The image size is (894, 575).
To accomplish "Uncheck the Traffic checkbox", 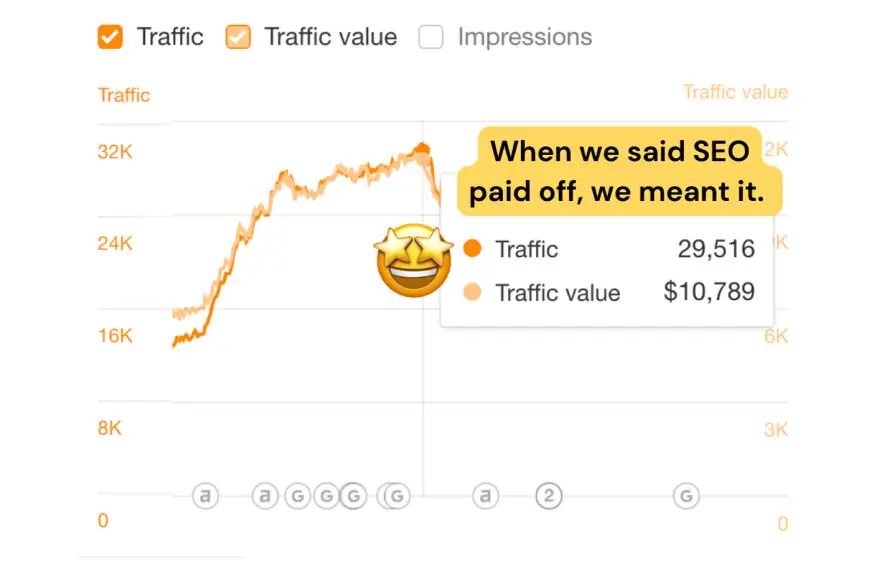I will (x=110, y=38).
